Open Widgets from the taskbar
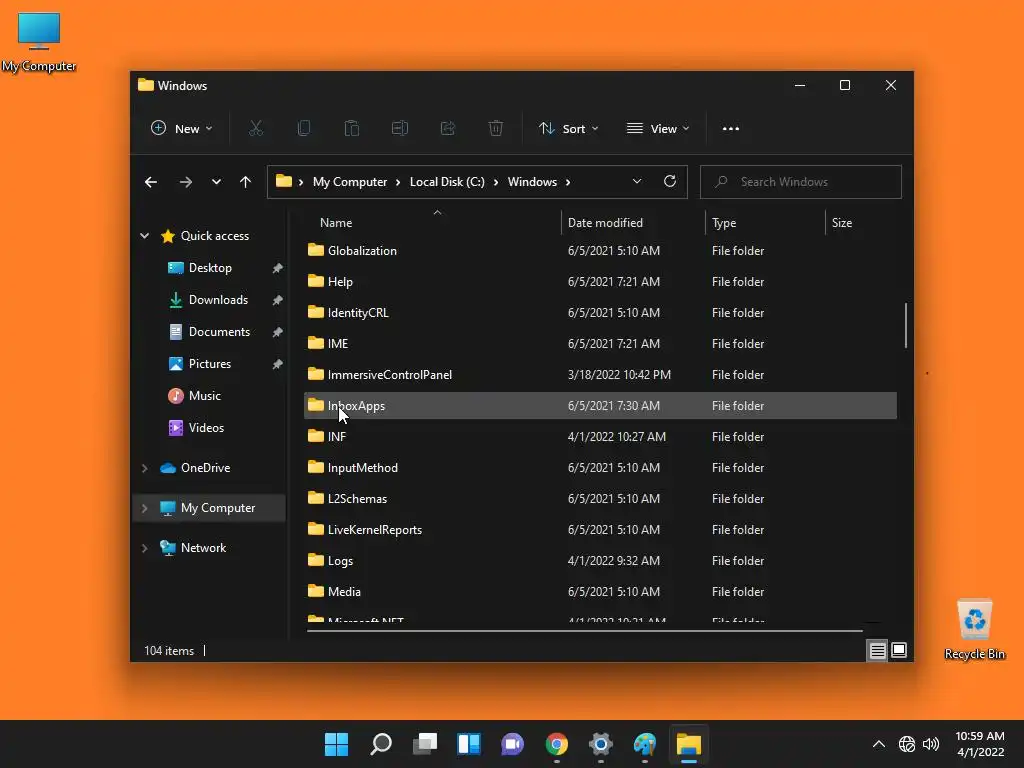Image resolution: width=1024 pixels, height=768 pixels. [469, 744]
